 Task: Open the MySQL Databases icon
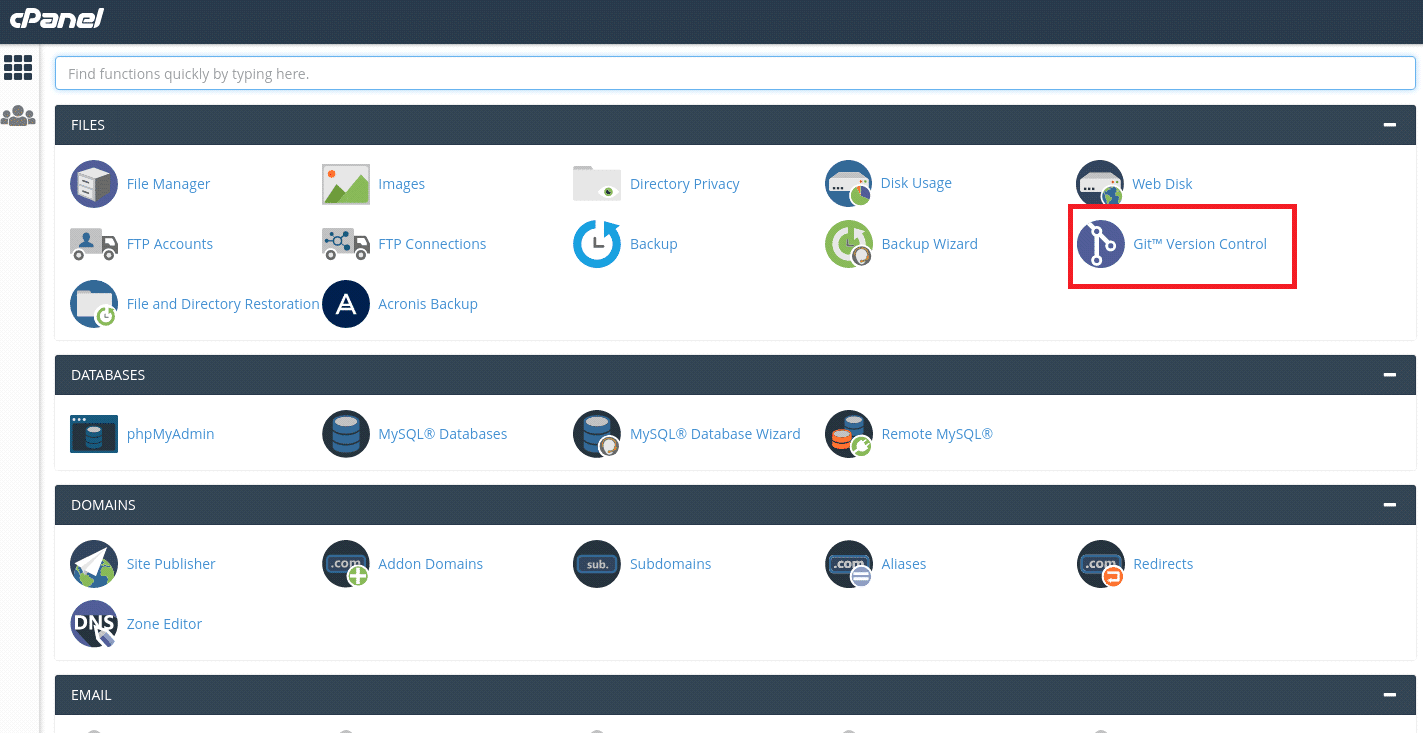(345, 434)
